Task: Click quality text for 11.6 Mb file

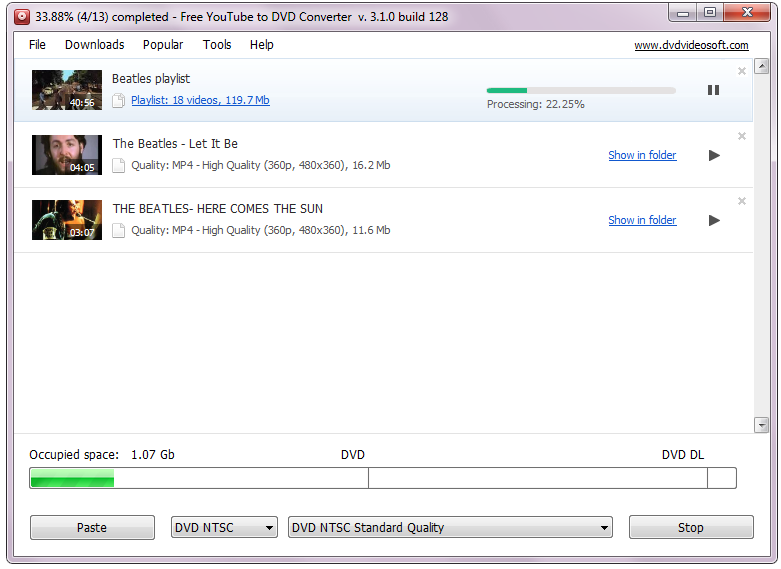Action: [260, 230]
